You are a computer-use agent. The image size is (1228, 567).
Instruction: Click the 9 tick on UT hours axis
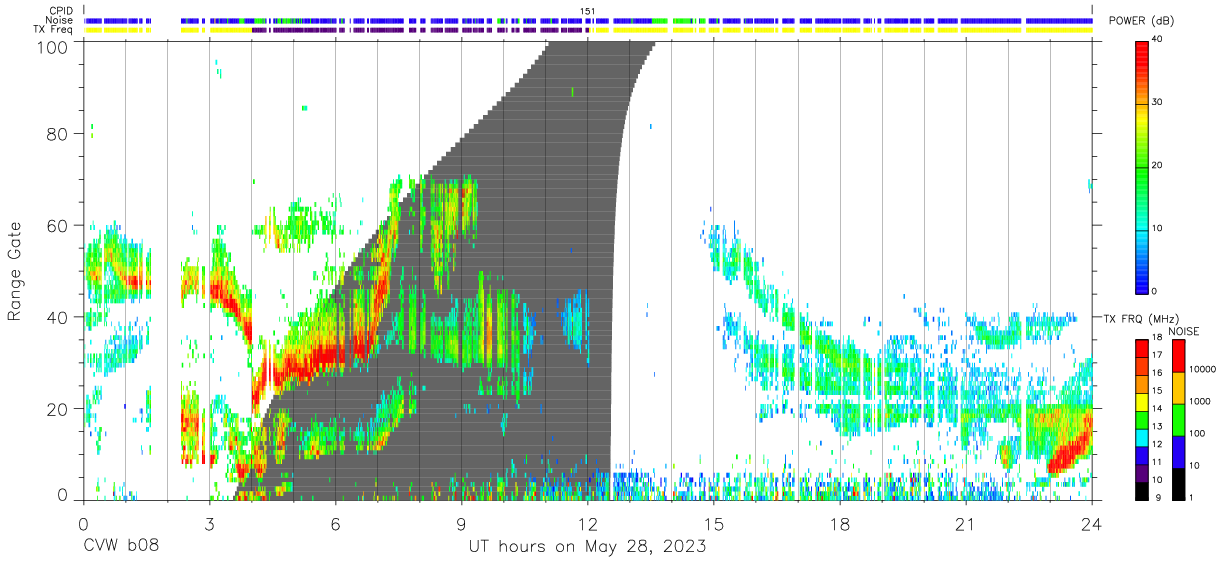point(461,523)
